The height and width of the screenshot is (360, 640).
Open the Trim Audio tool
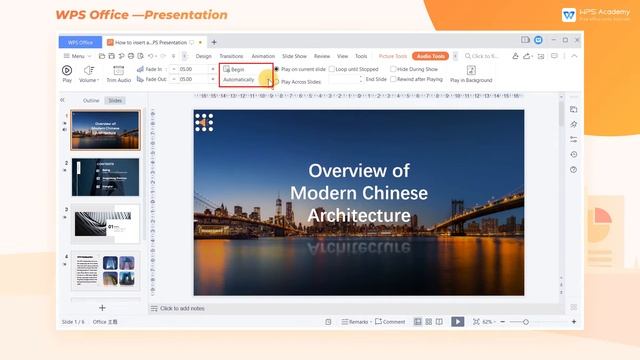[118, 74]
